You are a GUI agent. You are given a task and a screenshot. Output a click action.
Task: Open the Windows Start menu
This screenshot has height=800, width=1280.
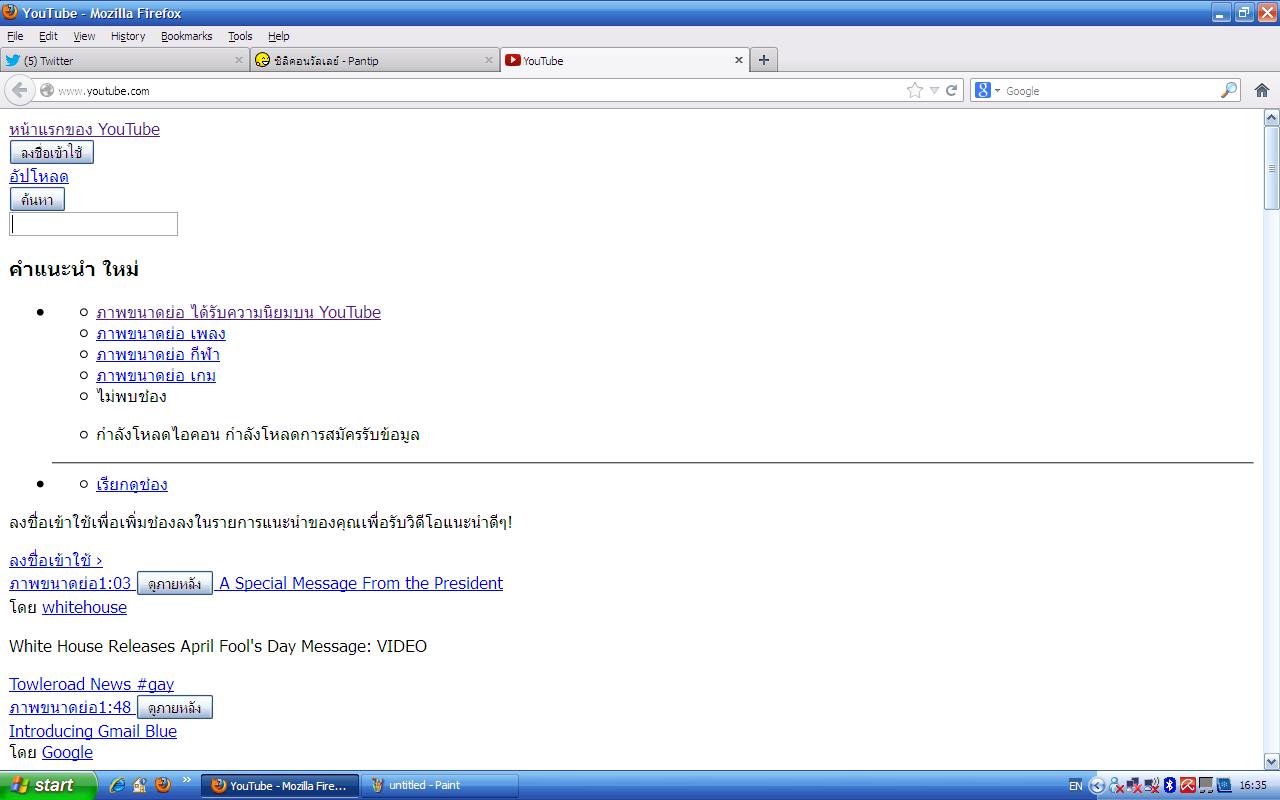[x=48, y=785]
